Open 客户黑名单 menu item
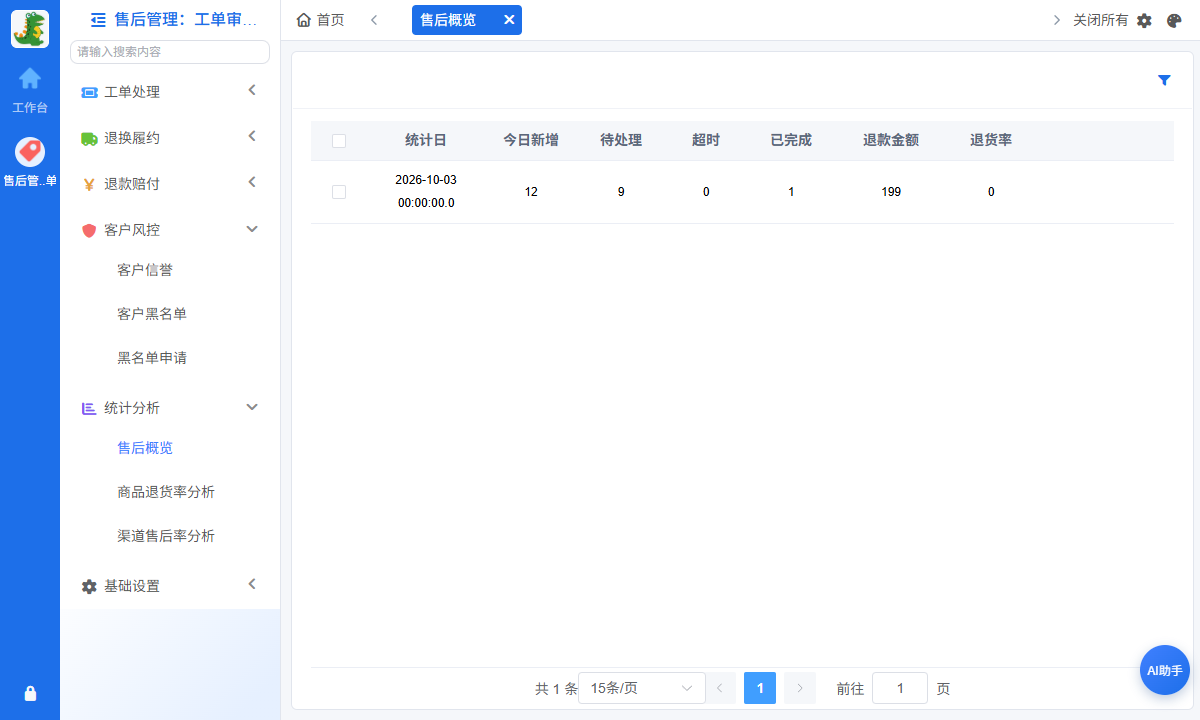This screenshot has width=1200, height=720. click(x=152, y=314)
